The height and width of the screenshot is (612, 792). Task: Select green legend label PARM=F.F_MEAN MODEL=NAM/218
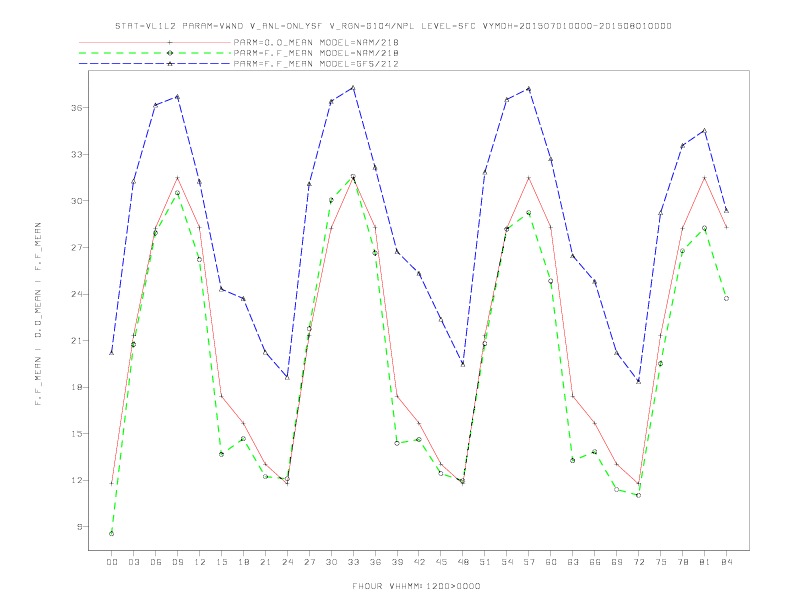(x=316, y=53)
